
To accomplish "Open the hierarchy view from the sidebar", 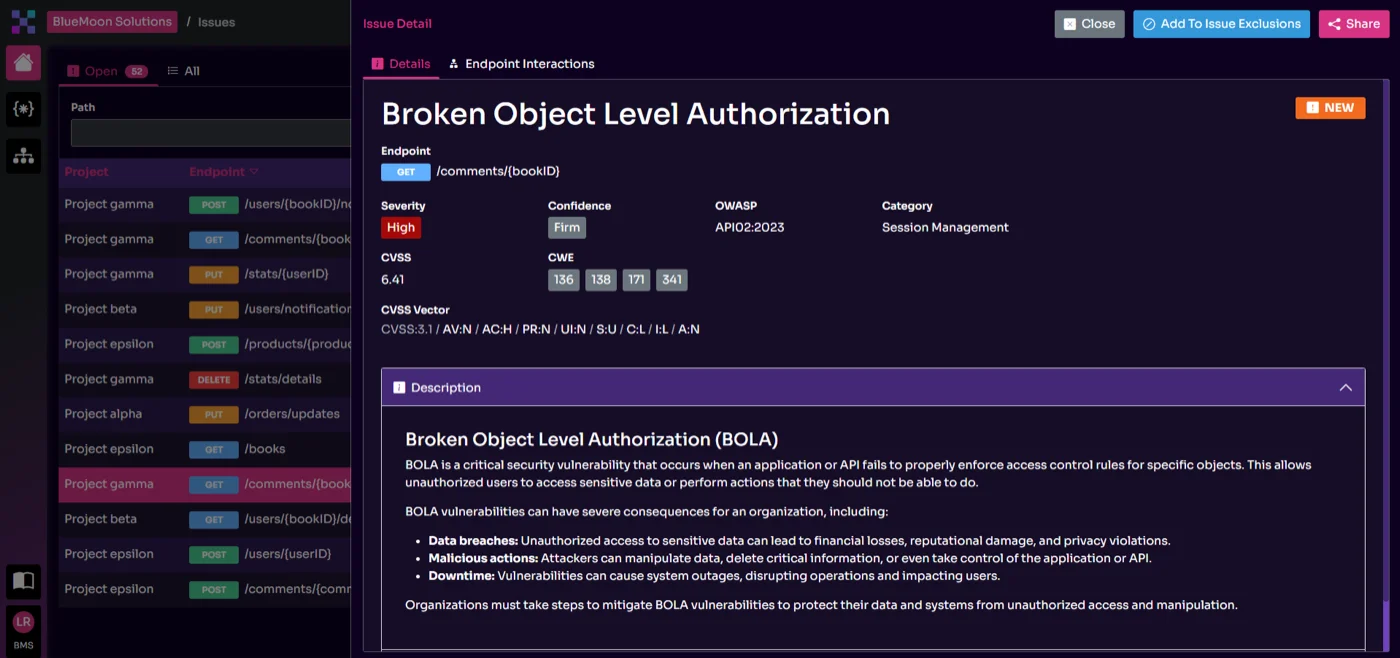I will [23, 155].
